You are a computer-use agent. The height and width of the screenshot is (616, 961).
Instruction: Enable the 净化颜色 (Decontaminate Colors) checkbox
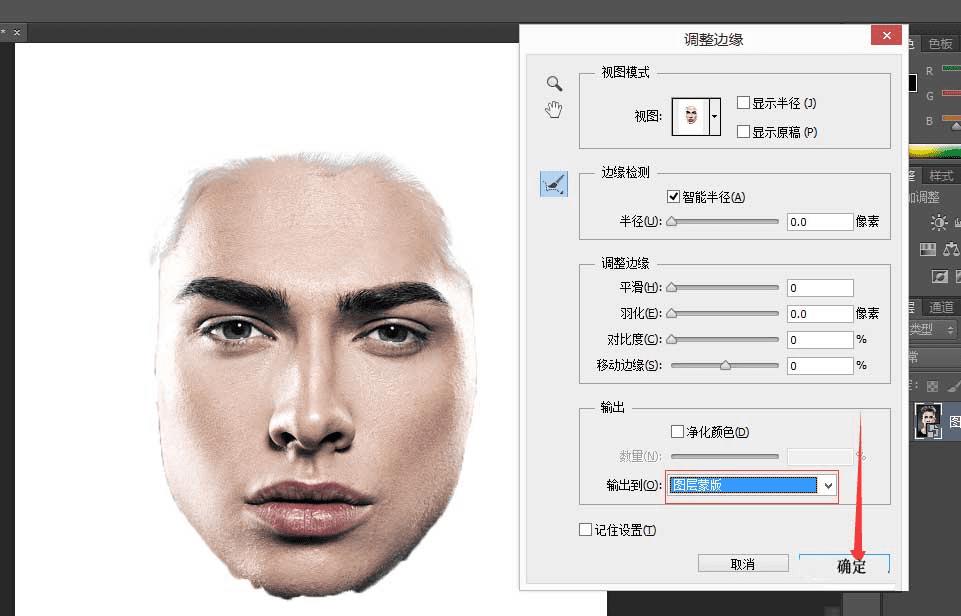[676, 431]
